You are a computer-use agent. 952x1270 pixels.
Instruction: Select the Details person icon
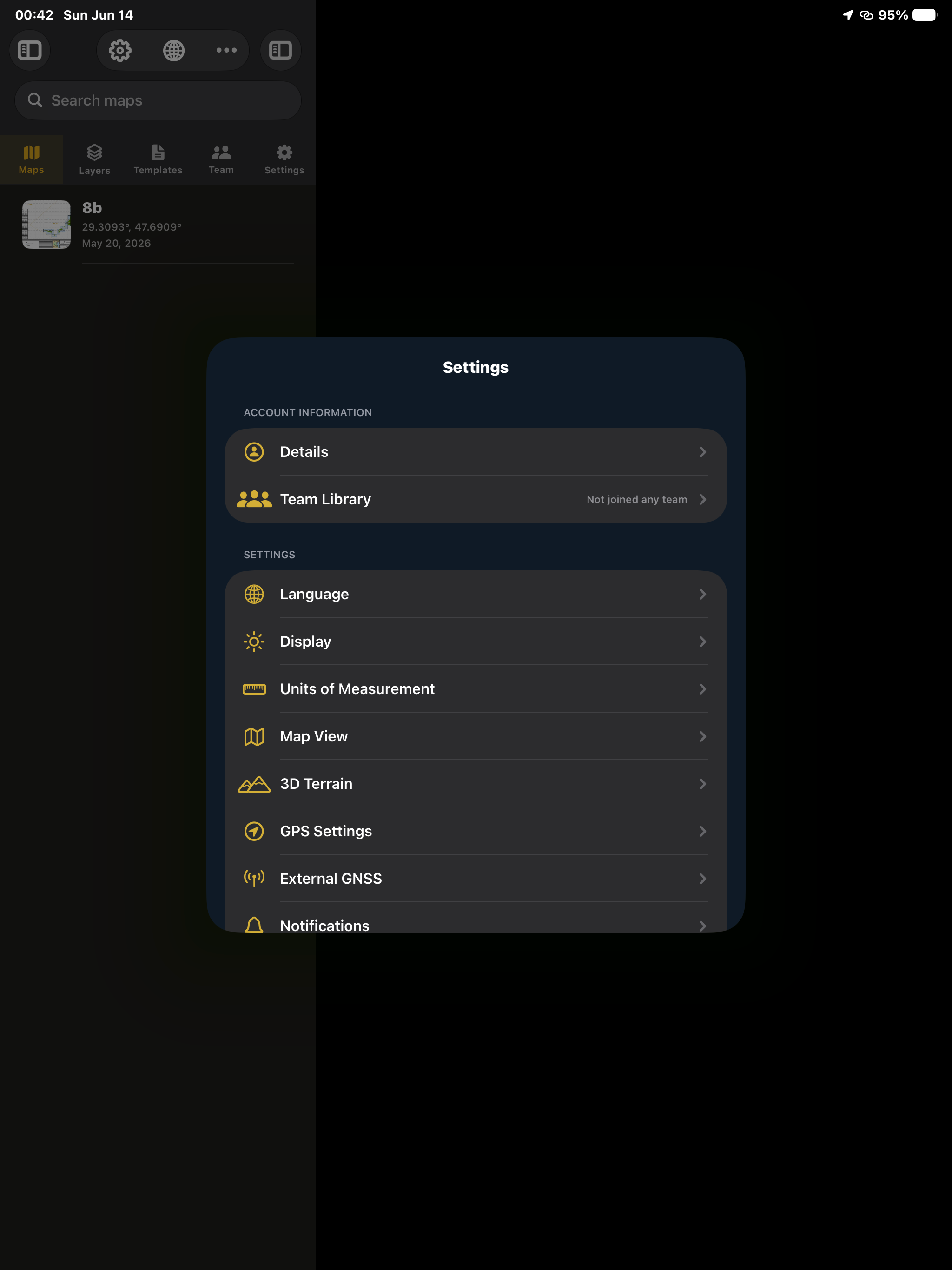click(254, 452)
